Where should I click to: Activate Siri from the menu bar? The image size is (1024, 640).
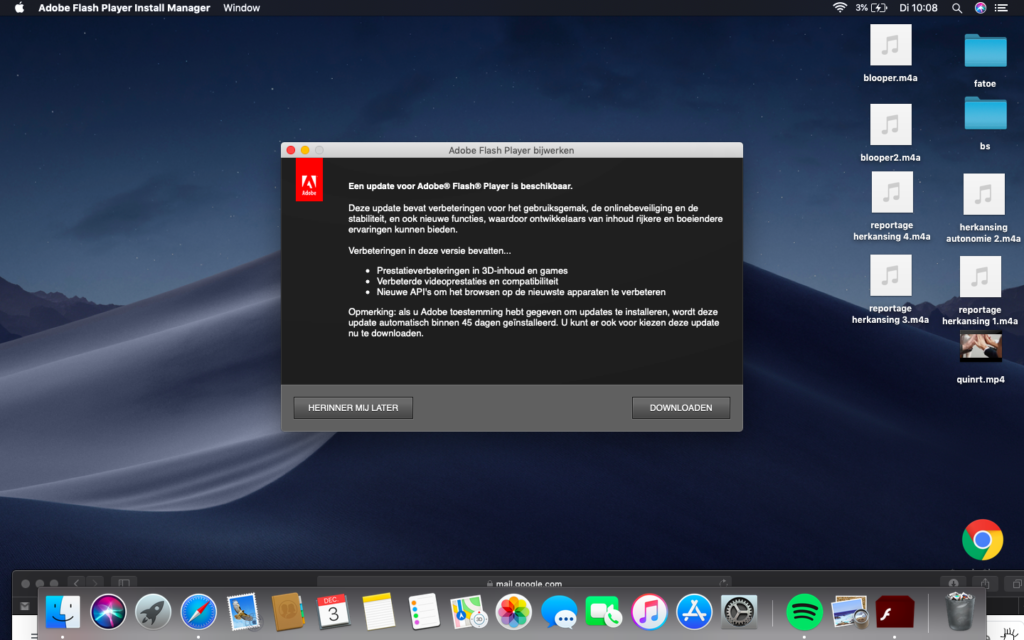pos(980,8)
